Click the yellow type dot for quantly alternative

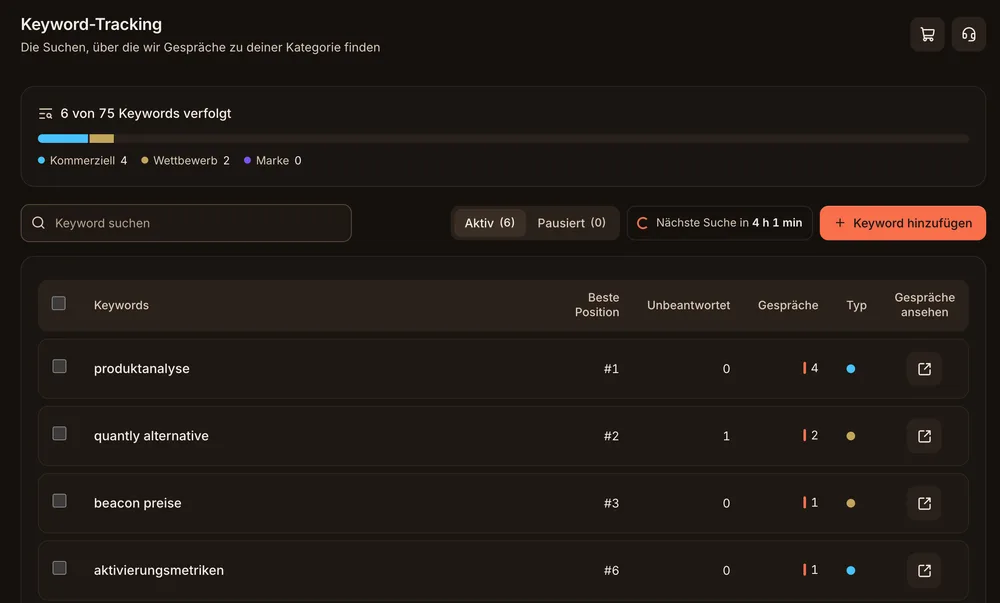click(851, 436)
